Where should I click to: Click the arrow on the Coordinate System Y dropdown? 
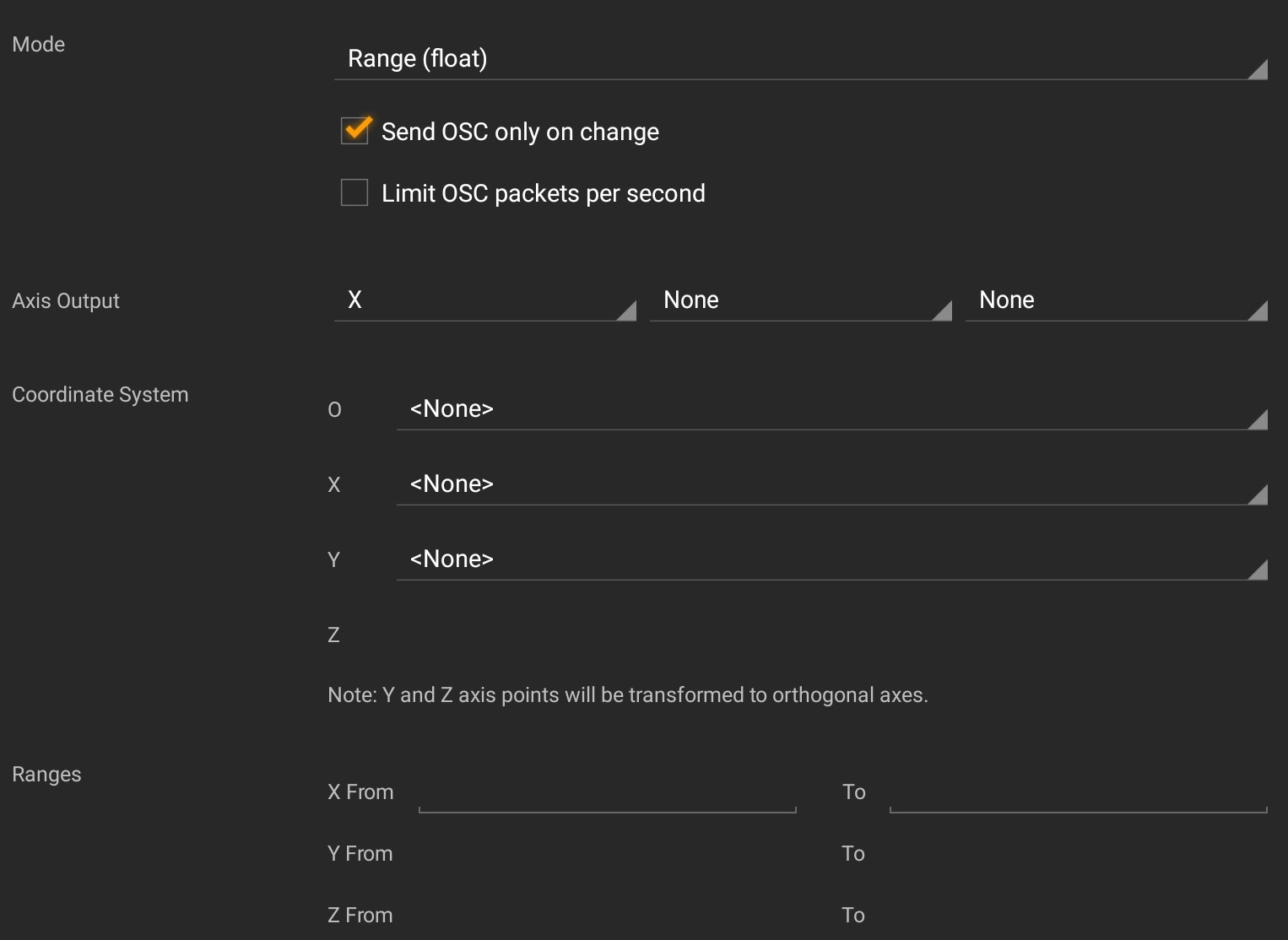1258,570
